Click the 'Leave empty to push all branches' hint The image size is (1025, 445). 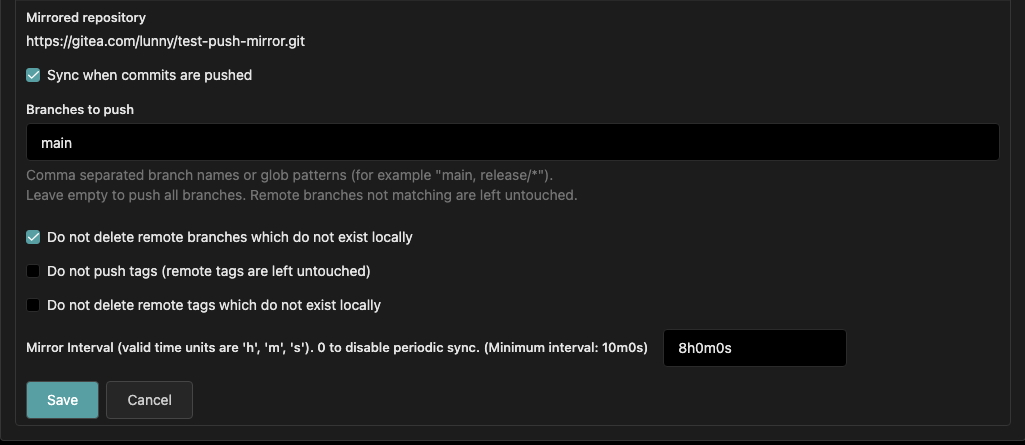(x=301, y=195)
